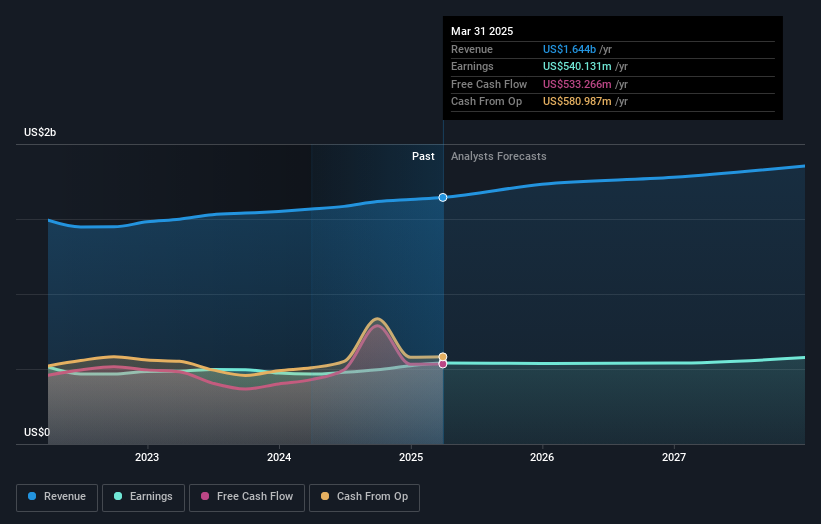Select the 2027 x-axis label
Image resolution: width=821 pixels, height=524 pixels.
674,457
